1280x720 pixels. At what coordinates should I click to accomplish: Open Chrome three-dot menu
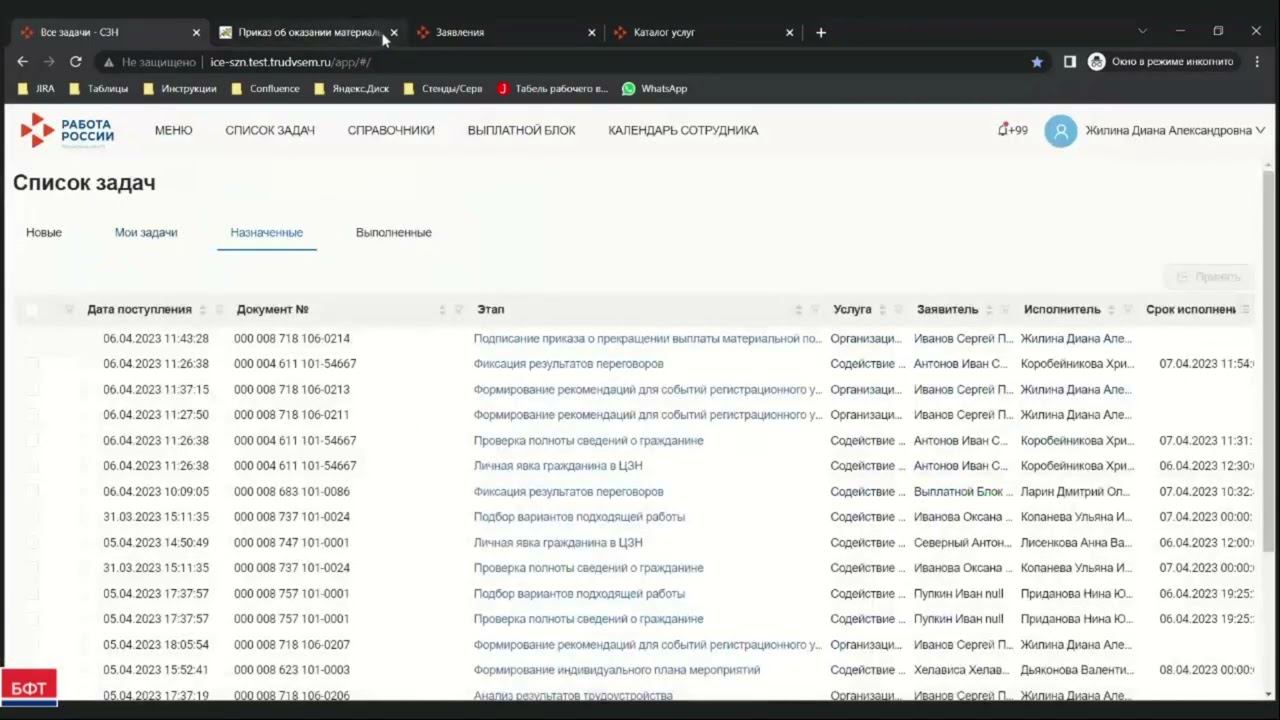(x=1257, y=62)
